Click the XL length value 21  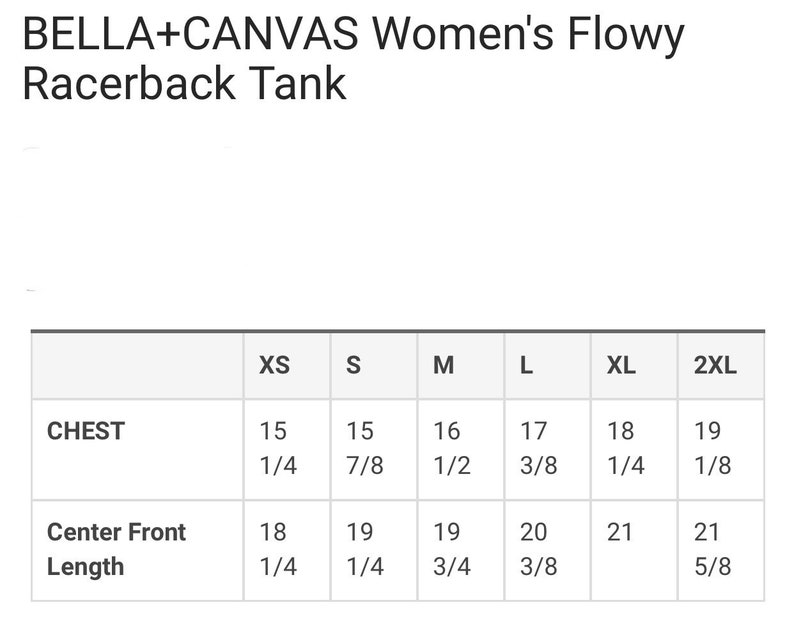click(x=620, y=532)
